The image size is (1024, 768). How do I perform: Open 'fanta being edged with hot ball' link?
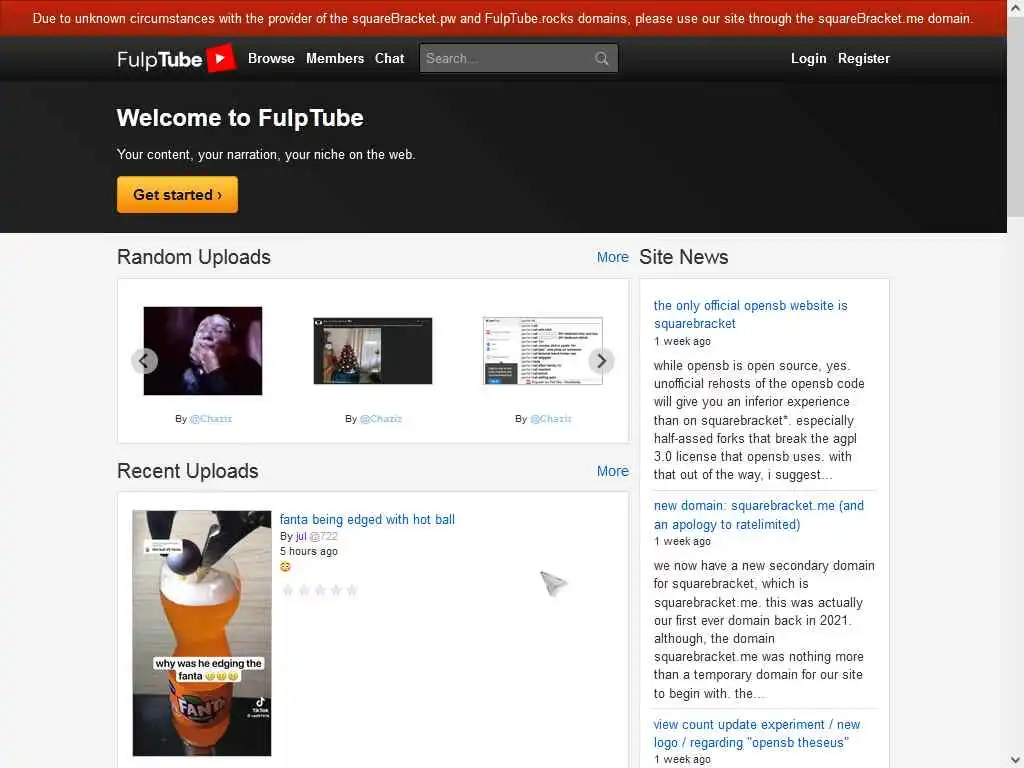click(x=367, y=519)
